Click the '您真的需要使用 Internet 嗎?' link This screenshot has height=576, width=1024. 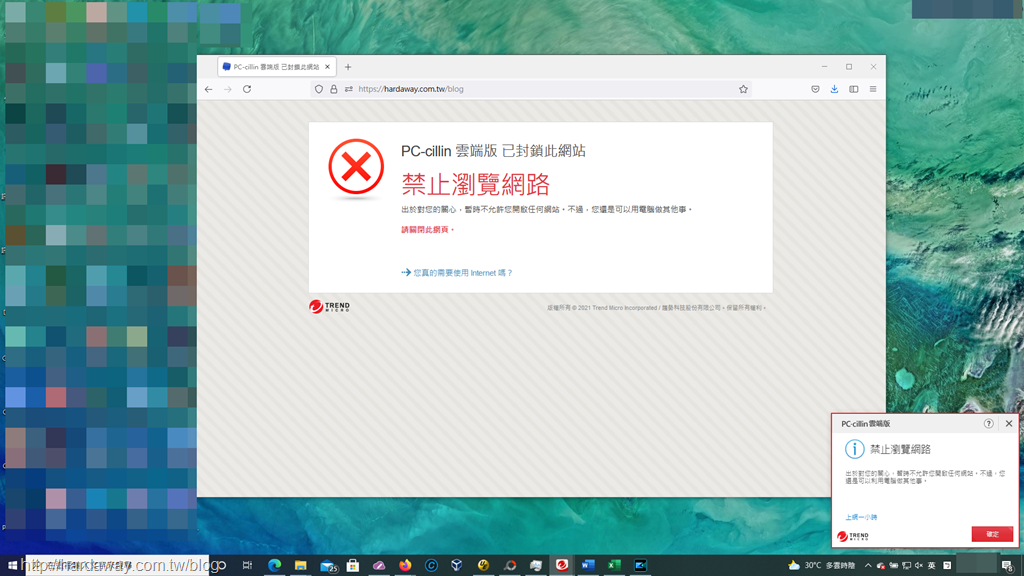tap(462, 273)
